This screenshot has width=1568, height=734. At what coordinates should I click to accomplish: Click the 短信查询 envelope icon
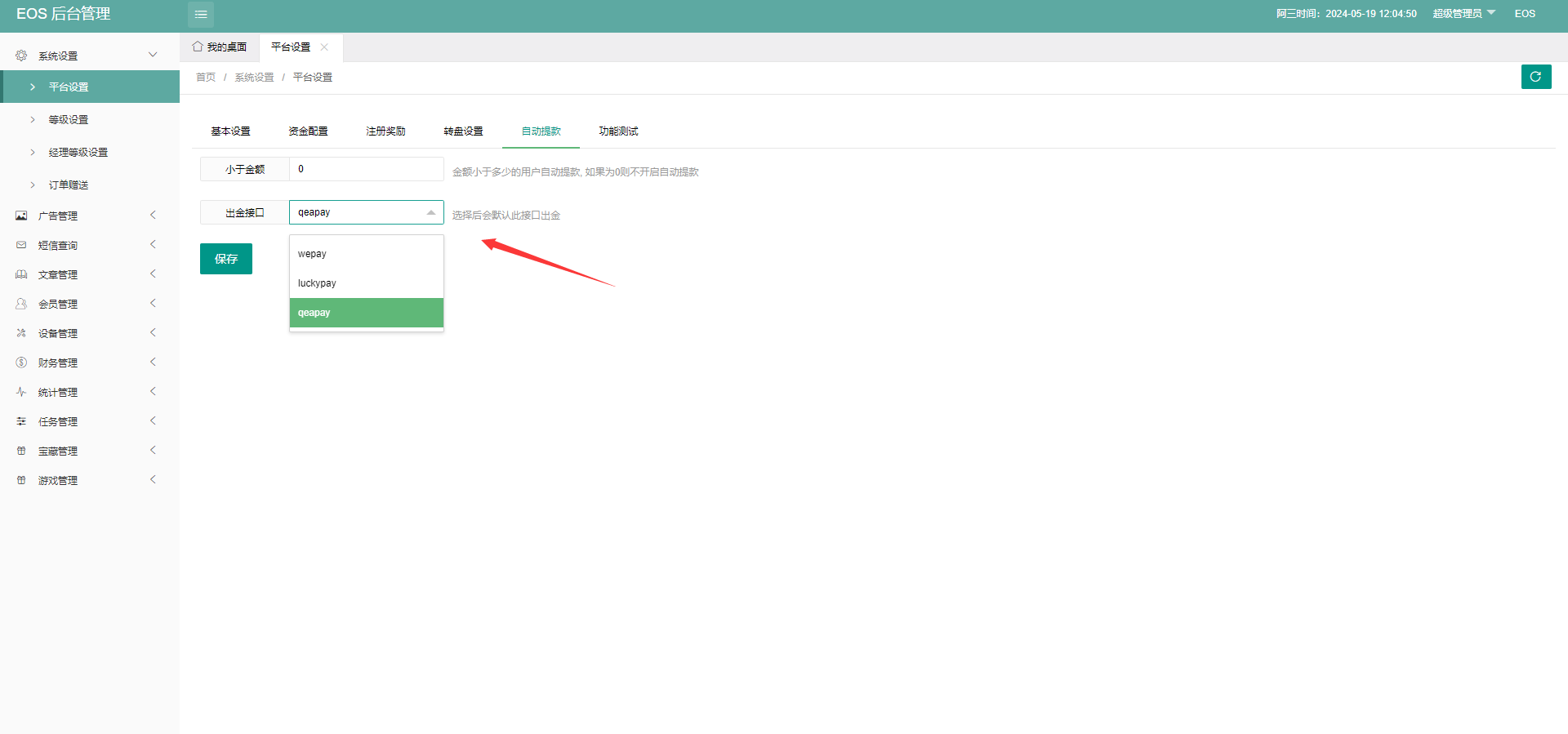(21, 245)
